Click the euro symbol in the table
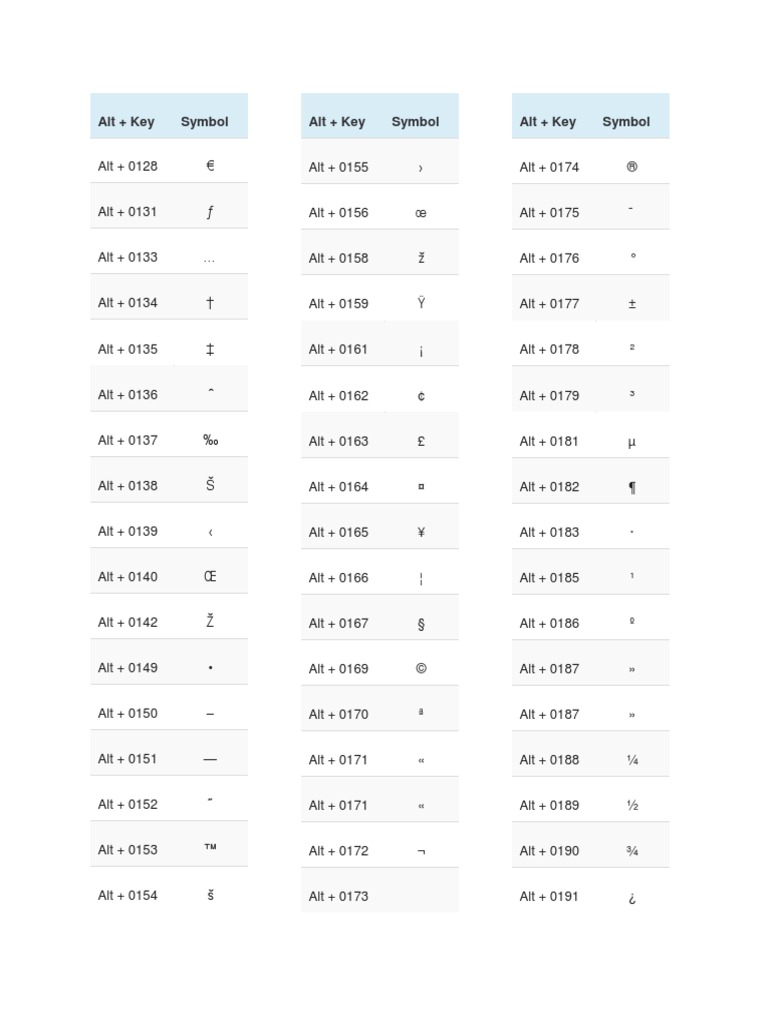 coord(210,166)
